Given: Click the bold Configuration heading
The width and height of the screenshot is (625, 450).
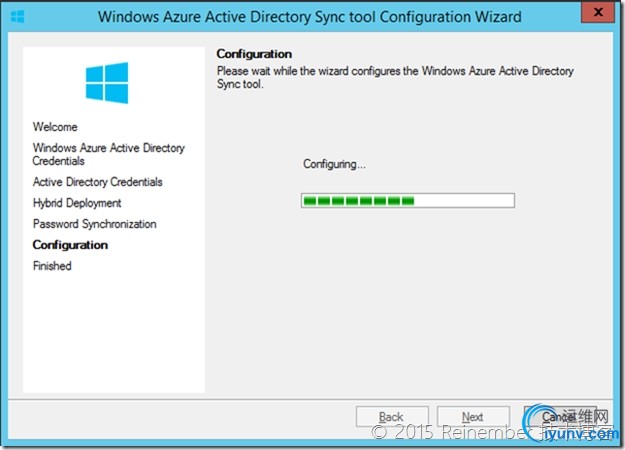Looking at the screenshot, I should tap(254, 54).
